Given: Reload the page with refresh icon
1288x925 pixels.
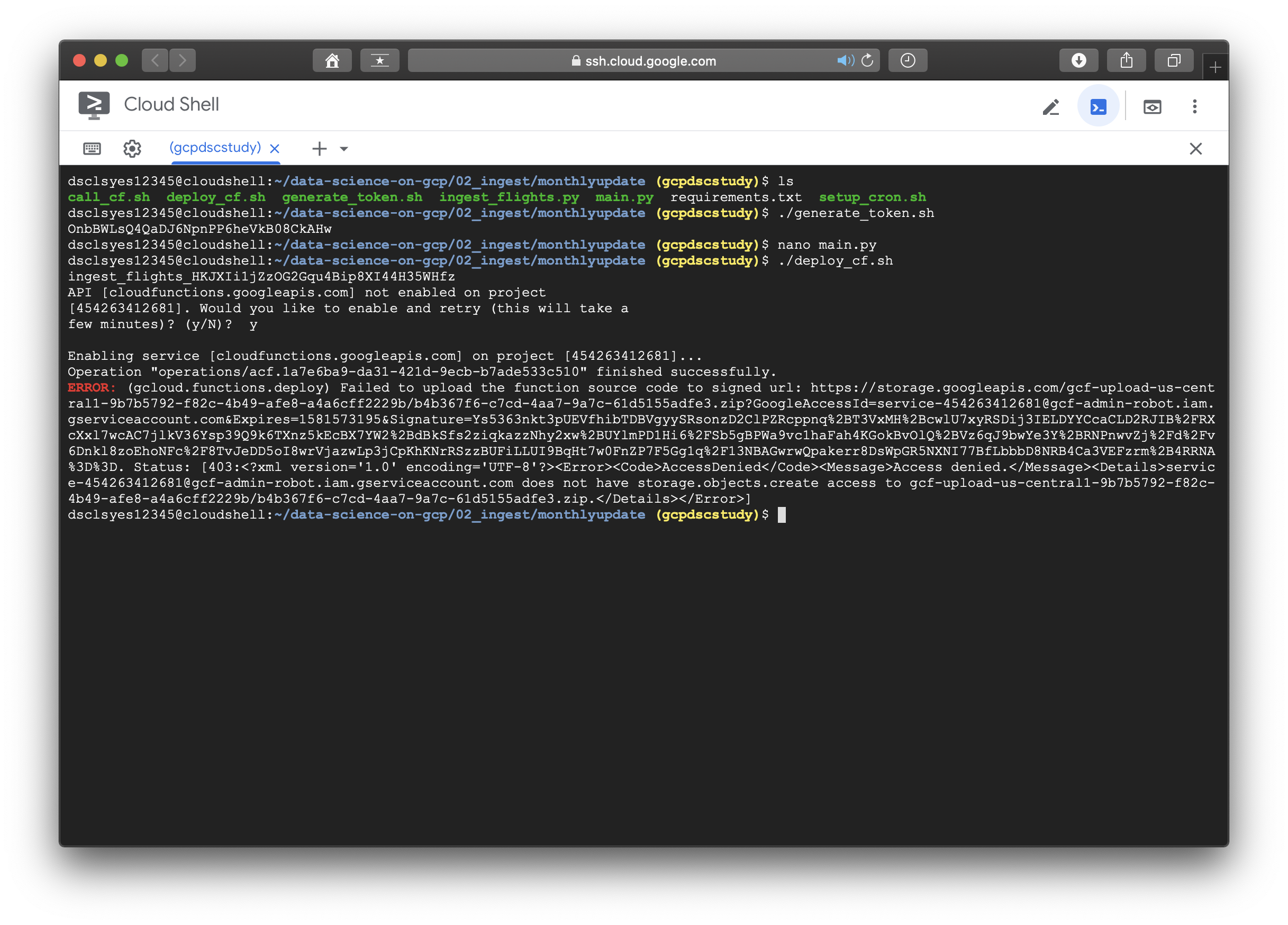Looking at the screenshot, I should (x=867, y=61).
